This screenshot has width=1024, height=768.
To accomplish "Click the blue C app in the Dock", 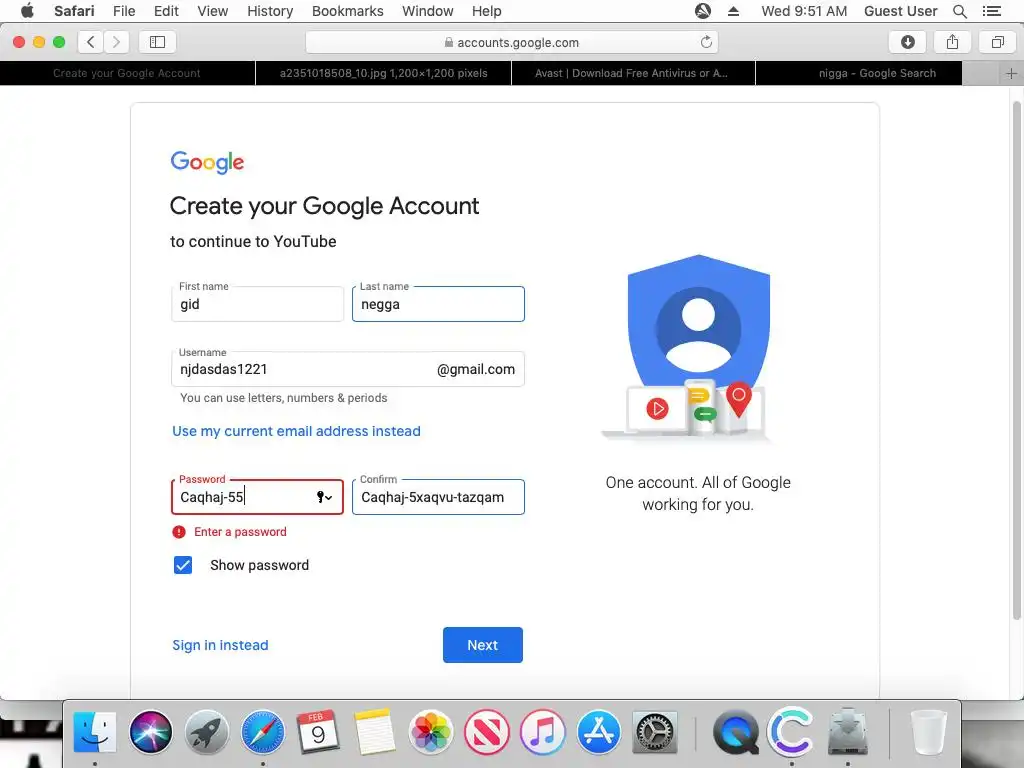I will [791, 732].
